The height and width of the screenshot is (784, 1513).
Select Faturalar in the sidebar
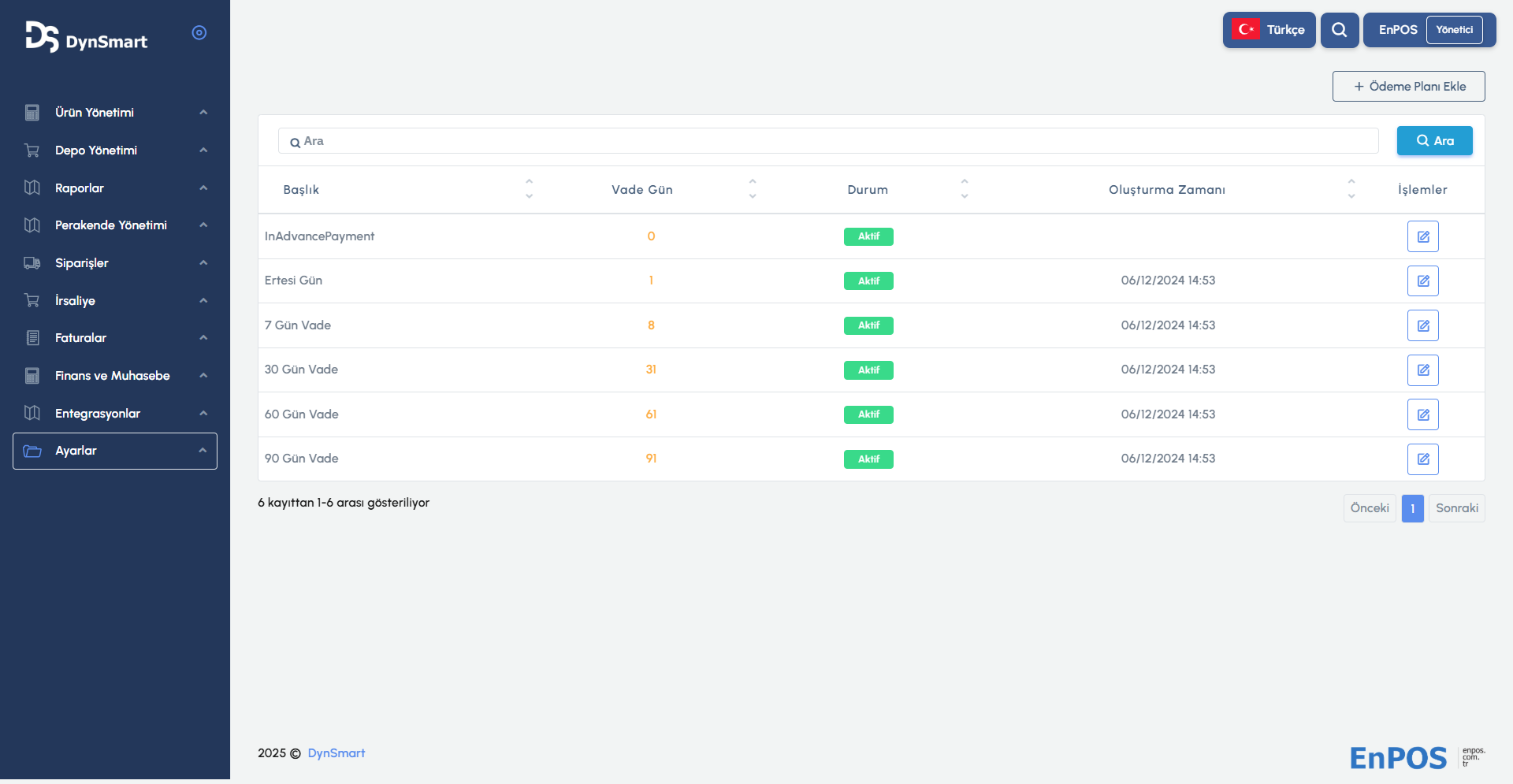click(80, 338)
